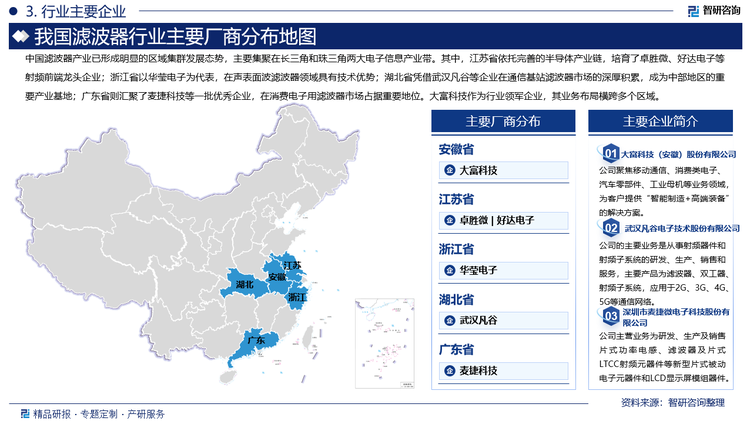Click the 麦捷科技 entry box

[x=504, y=370]
